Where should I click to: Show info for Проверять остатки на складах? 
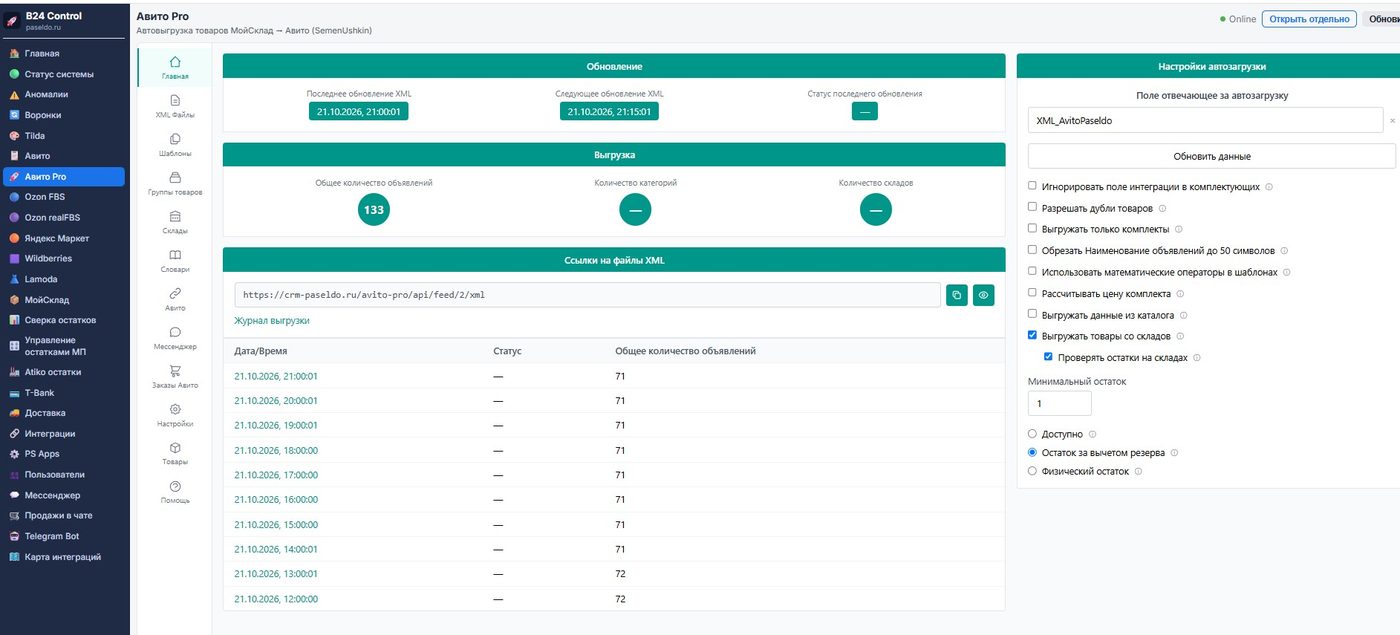click(x=1196, y=358)
